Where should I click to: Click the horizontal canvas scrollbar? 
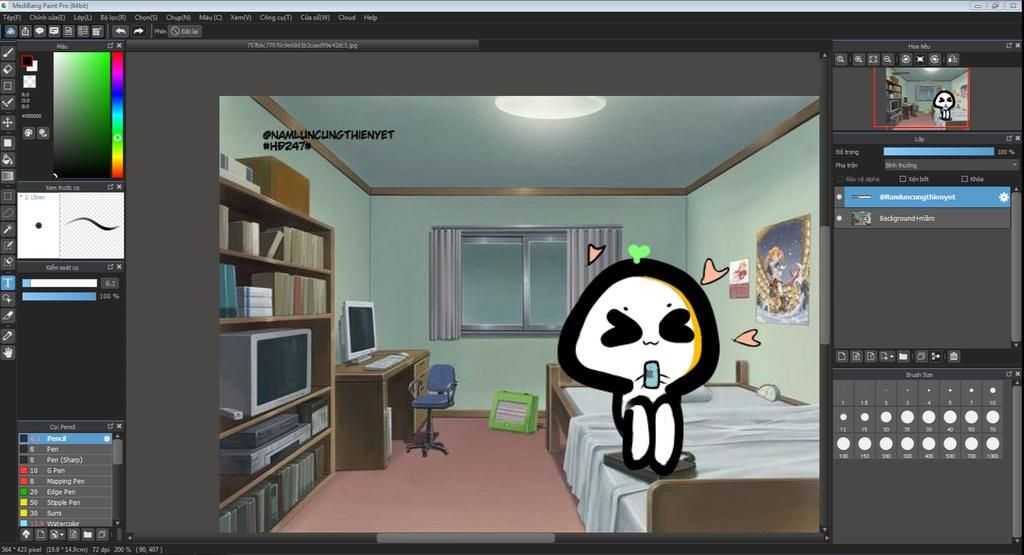(466, 538)
